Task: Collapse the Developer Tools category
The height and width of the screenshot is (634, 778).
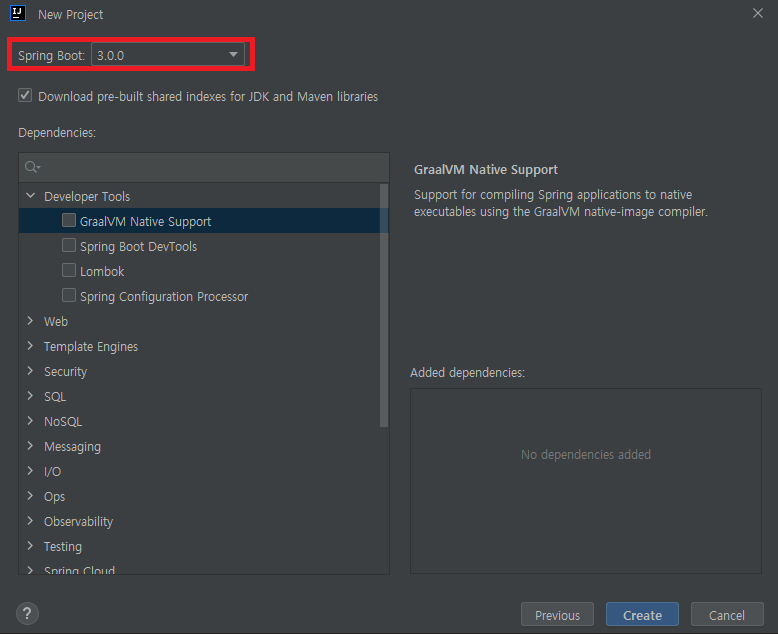Action: point(31,196)
